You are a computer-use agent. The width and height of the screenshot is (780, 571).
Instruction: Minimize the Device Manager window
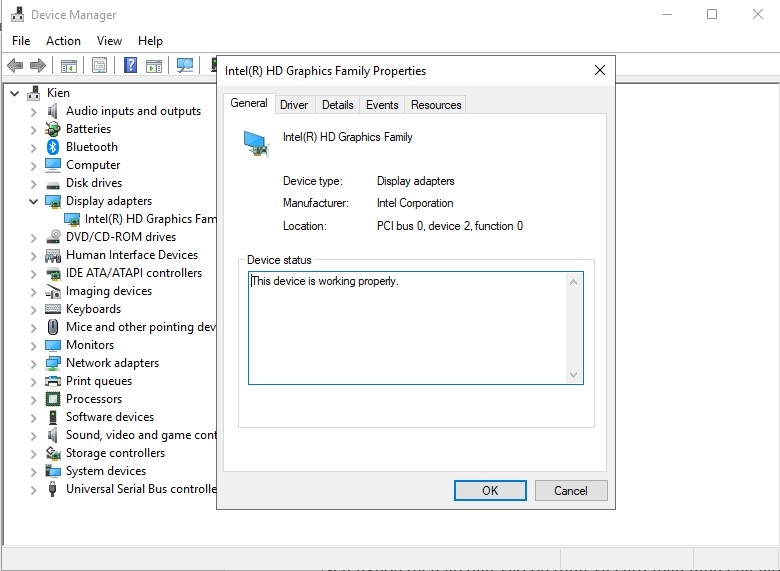click(x=667, y=14)
